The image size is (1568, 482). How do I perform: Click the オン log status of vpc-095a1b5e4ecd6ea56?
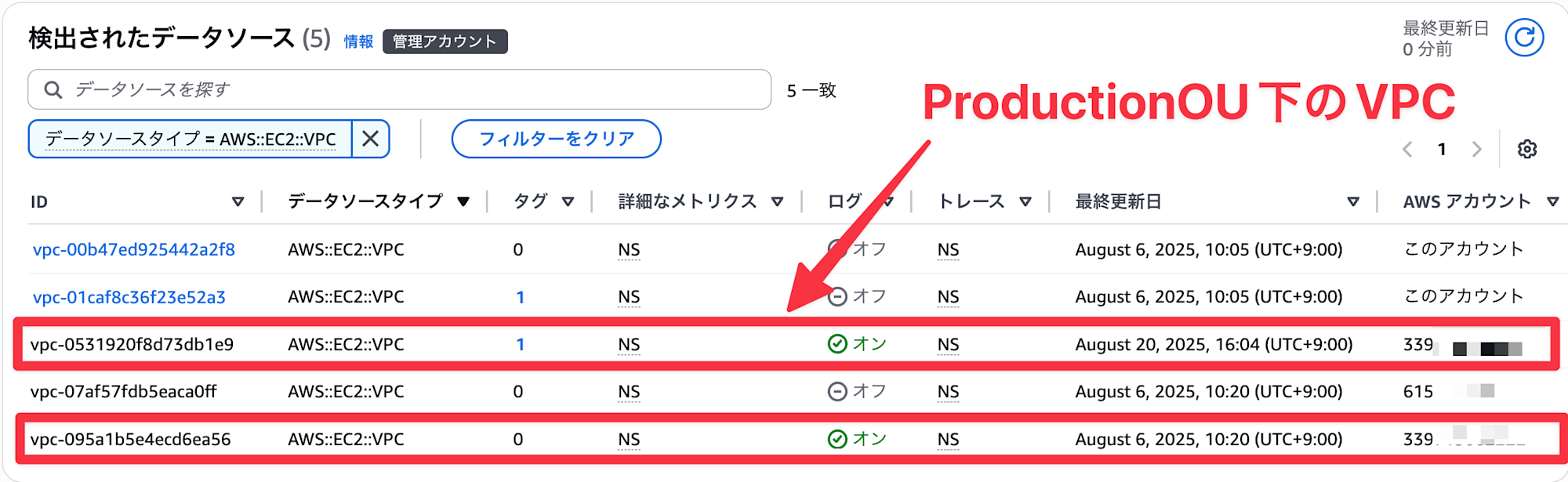pos(857,439)
